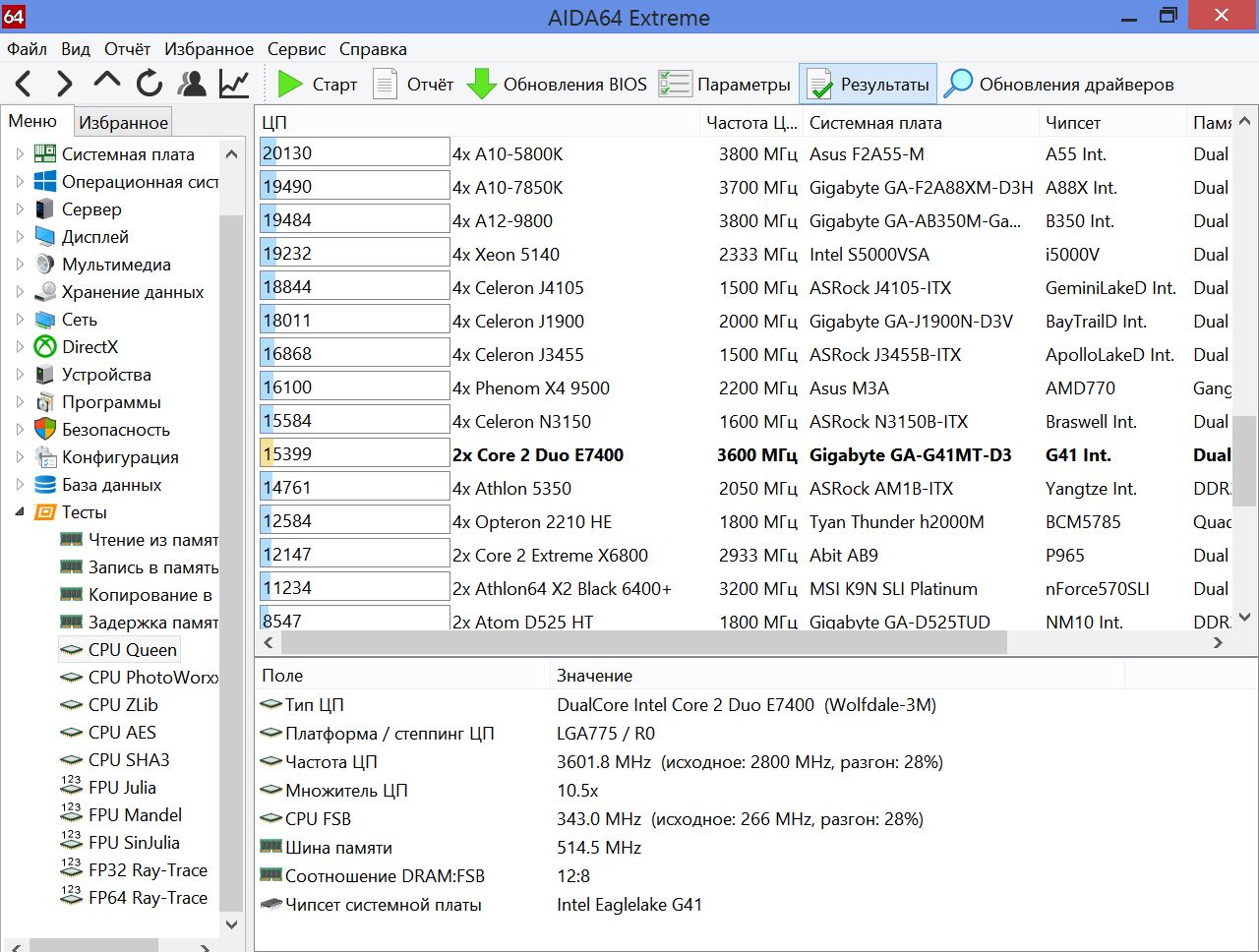Open Параметры settings
Viewport: 1259px width, 952px height.
pyautogui.click(x=725, y=85)
